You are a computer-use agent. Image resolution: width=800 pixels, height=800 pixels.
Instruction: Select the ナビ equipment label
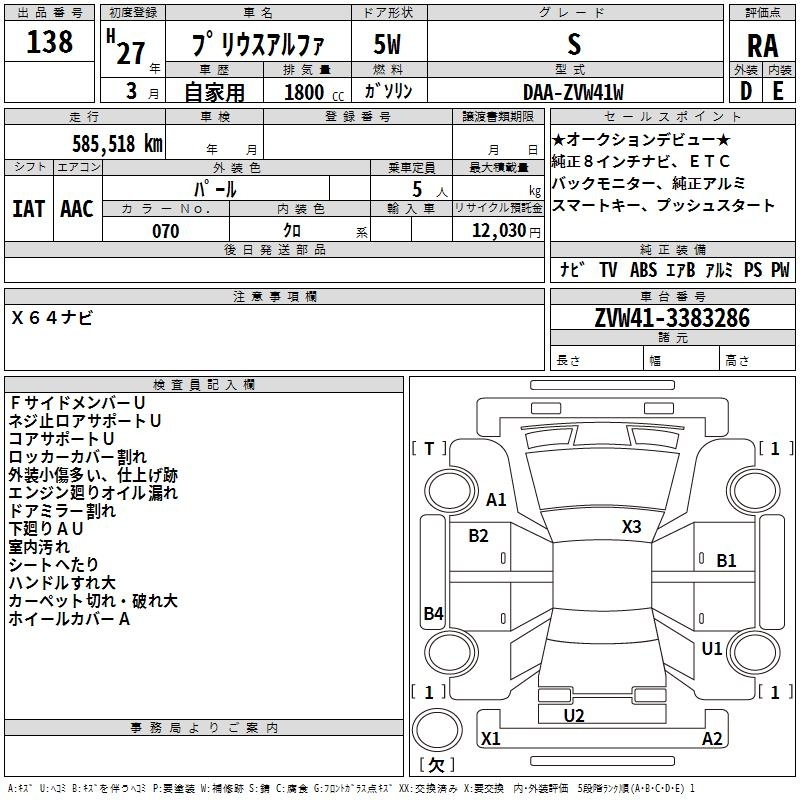click(572, 270)
